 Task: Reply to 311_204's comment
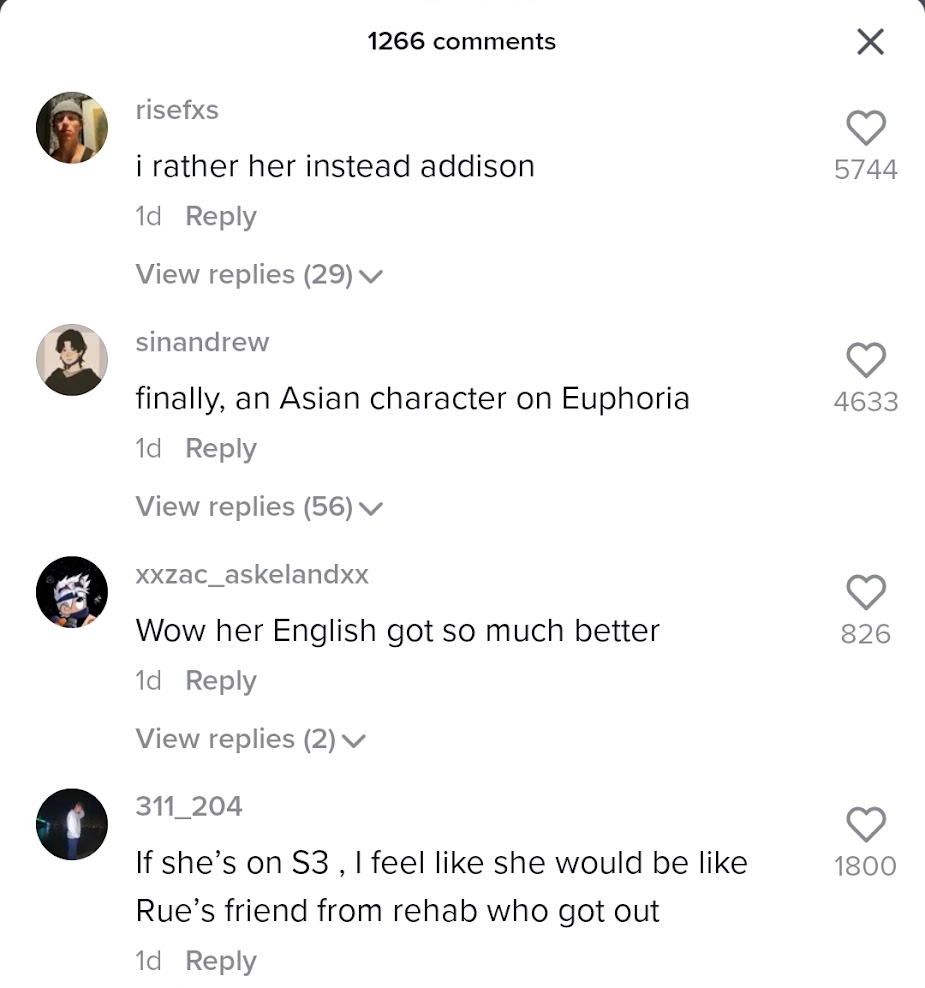tap(221, 961)
